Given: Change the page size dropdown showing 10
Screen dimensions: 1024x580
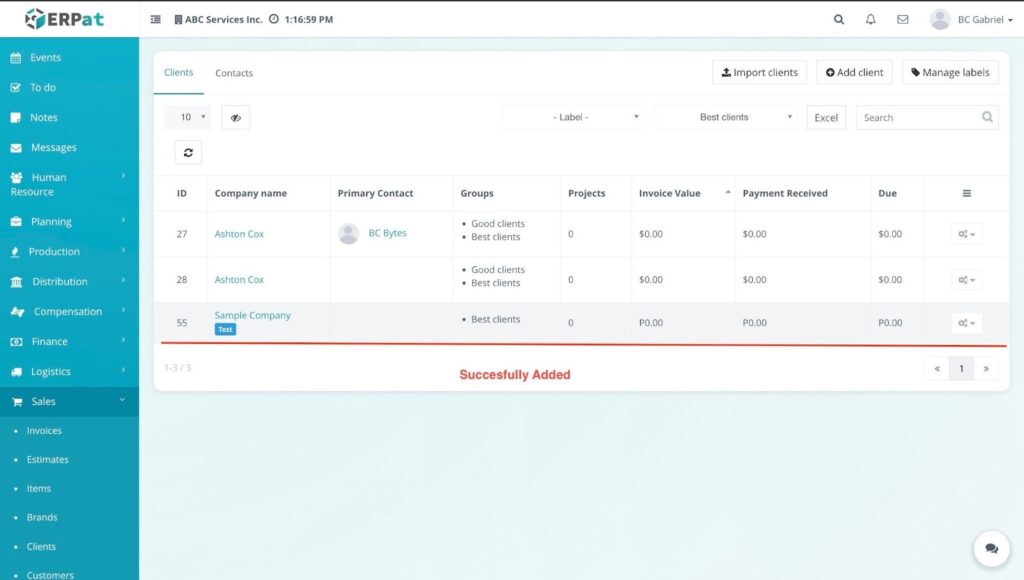Looking at the screenshot, I should (x=187, y=117).
